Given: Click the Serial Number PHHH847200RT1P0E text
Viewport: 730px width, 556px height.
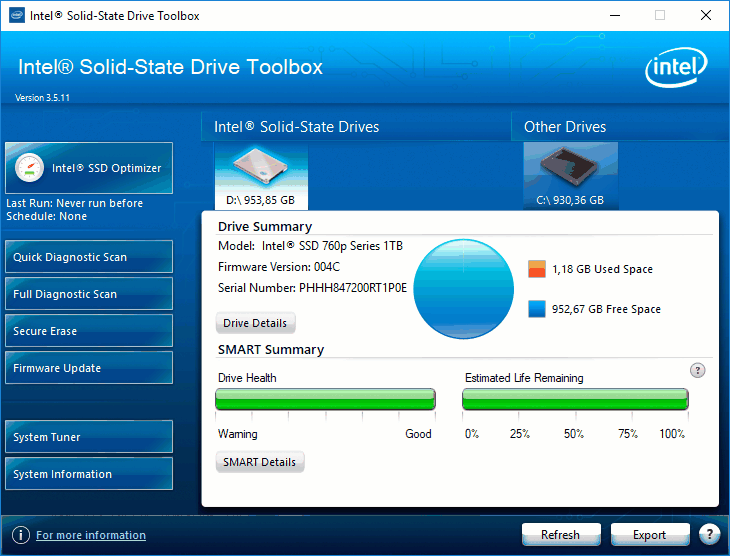Looking at the screenshot, I should click(x=312, y=288).
